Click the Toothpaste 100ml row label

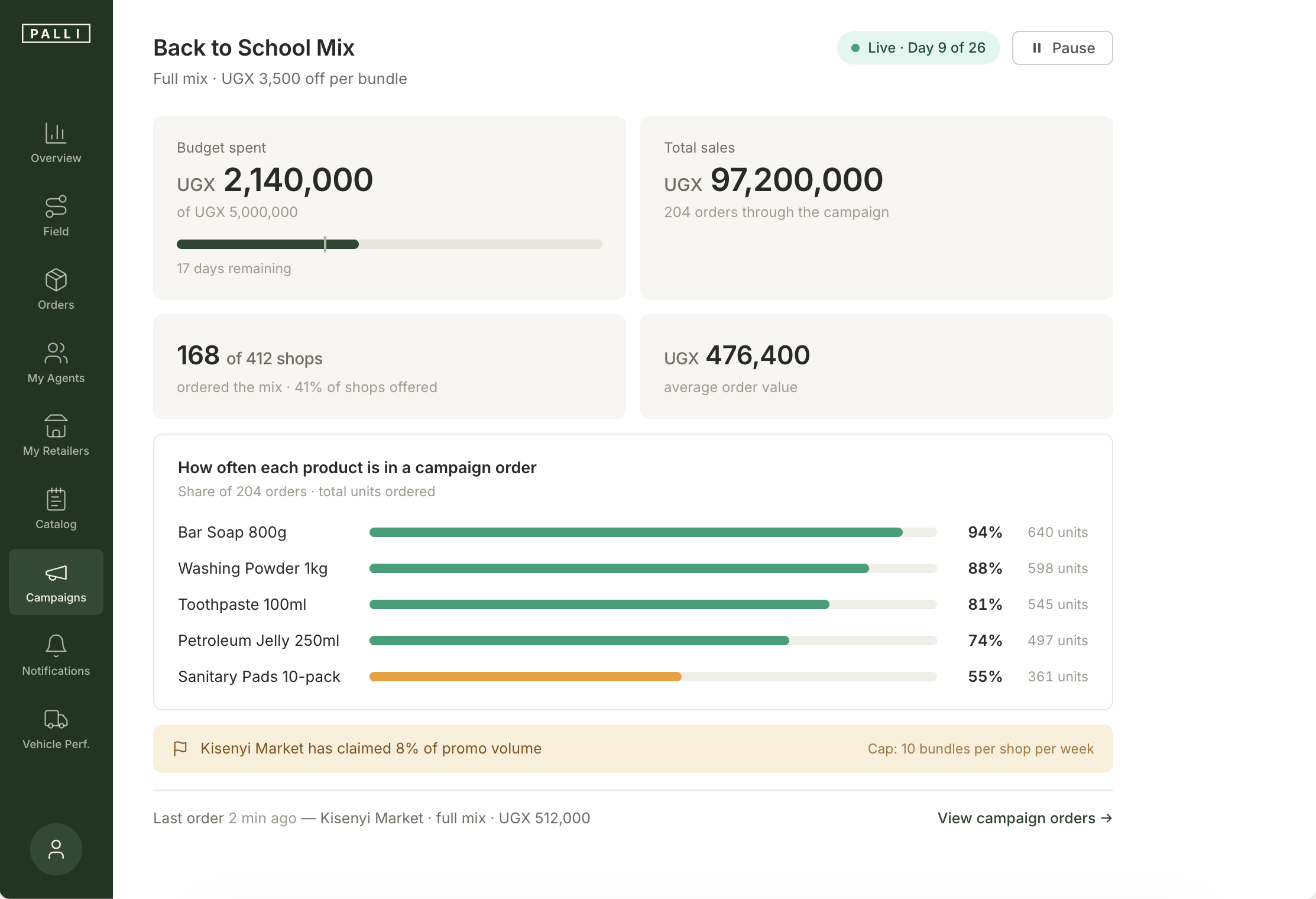pos(242,604)
